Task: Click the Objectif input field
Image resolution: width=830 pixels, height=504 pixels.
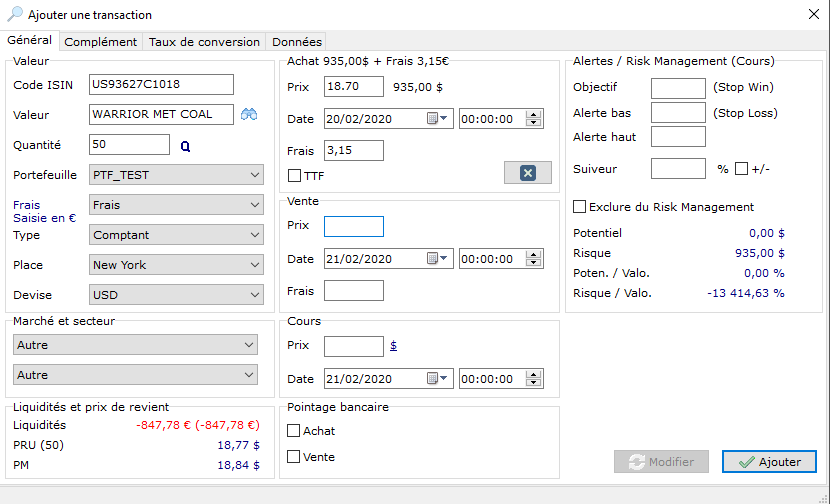Action: click(678, 88)
